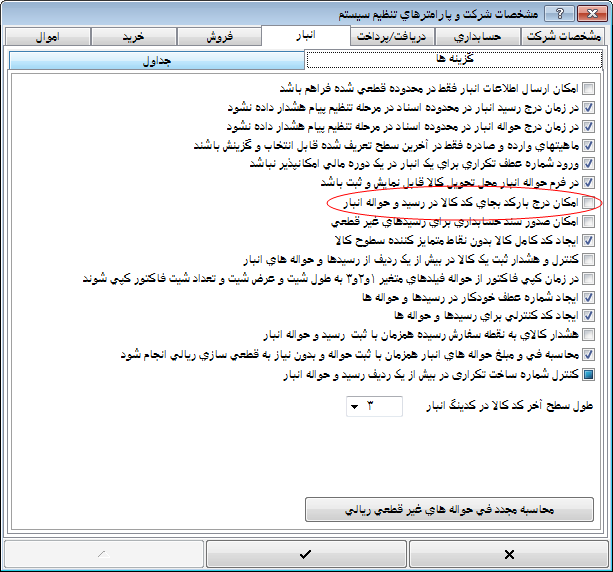Screen dimensions: 613x572
Task: Click the confirm checkmark button at bottom
Action: [305, 553]
